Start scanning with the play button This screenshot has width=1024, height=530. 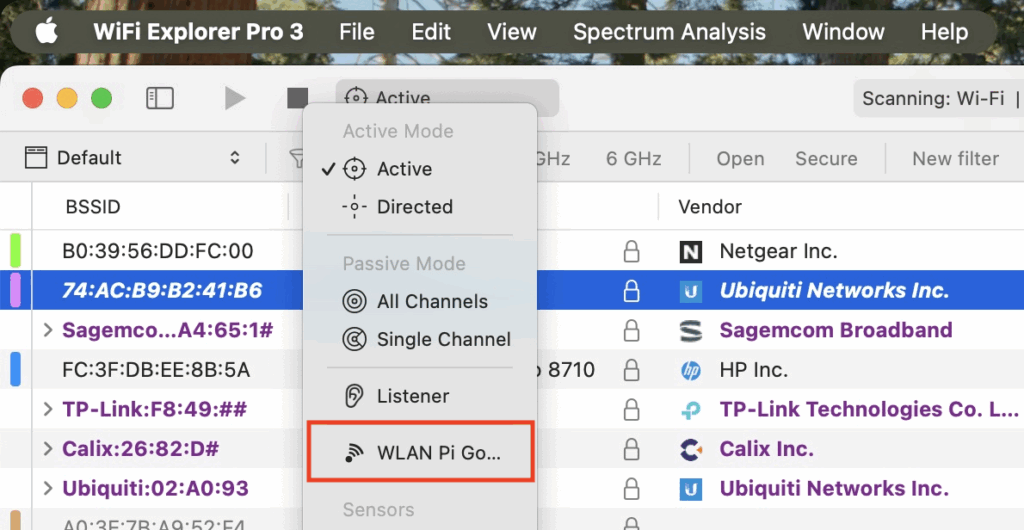tap(234, 99)
